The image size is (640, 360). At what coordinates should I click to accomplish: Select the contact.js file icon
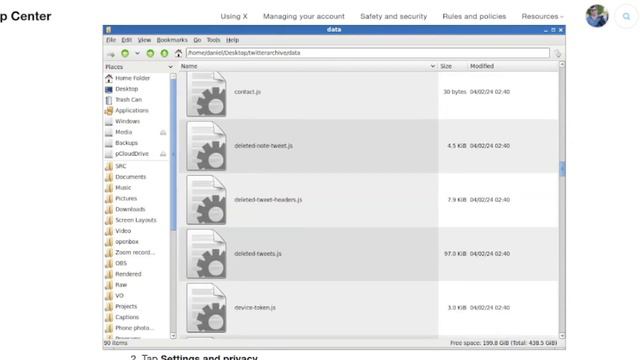[207, 94]
